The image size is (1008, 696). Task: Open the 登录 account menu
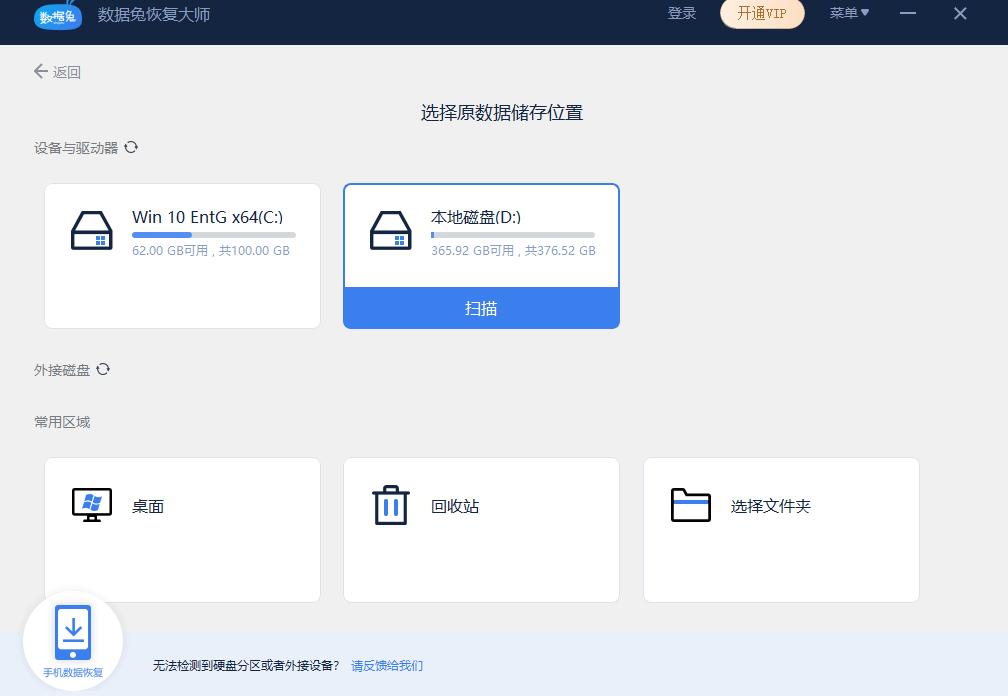[682, 13]
